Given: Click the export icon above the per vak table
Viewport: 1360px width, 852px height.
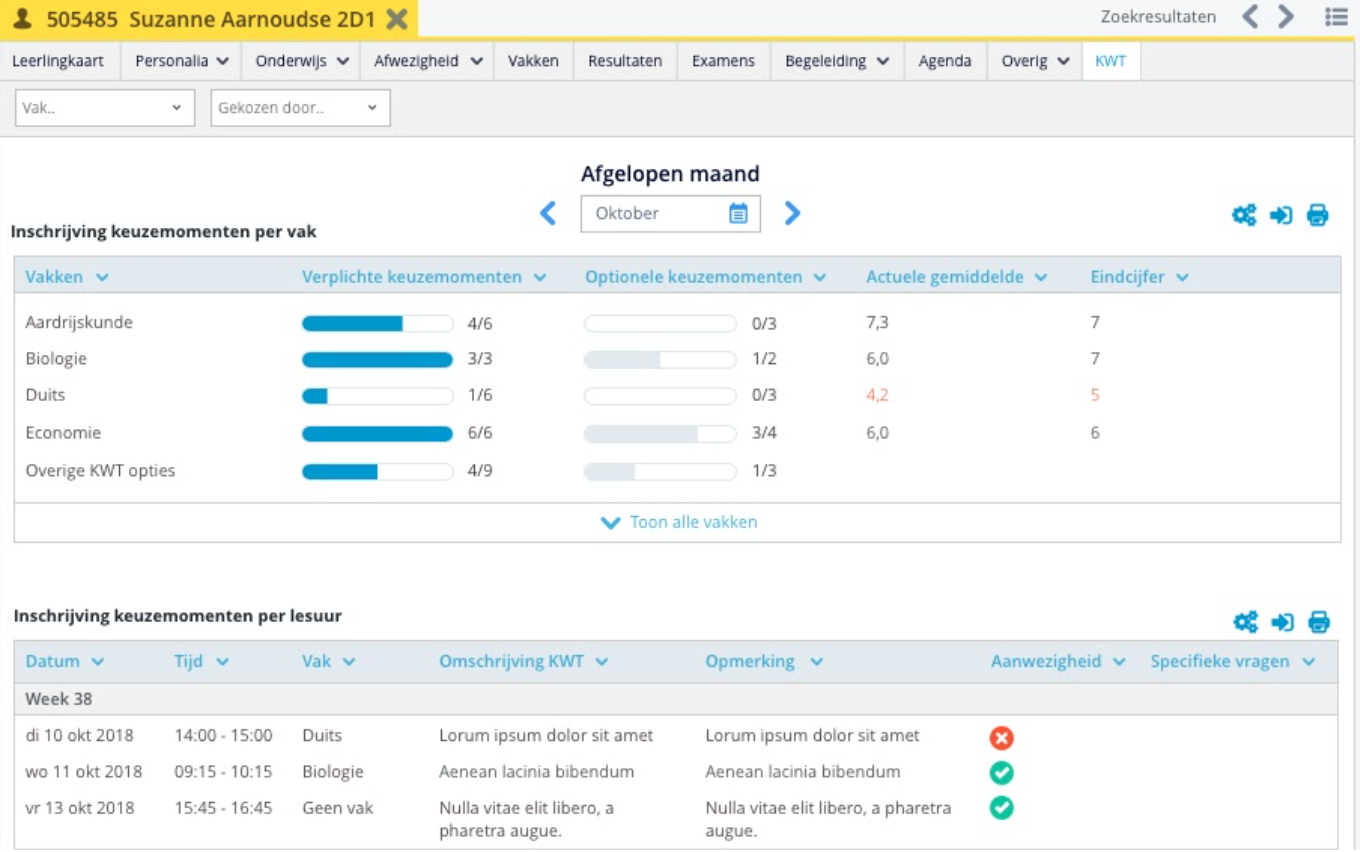Looking at the screenshot, I should 1281,215.
